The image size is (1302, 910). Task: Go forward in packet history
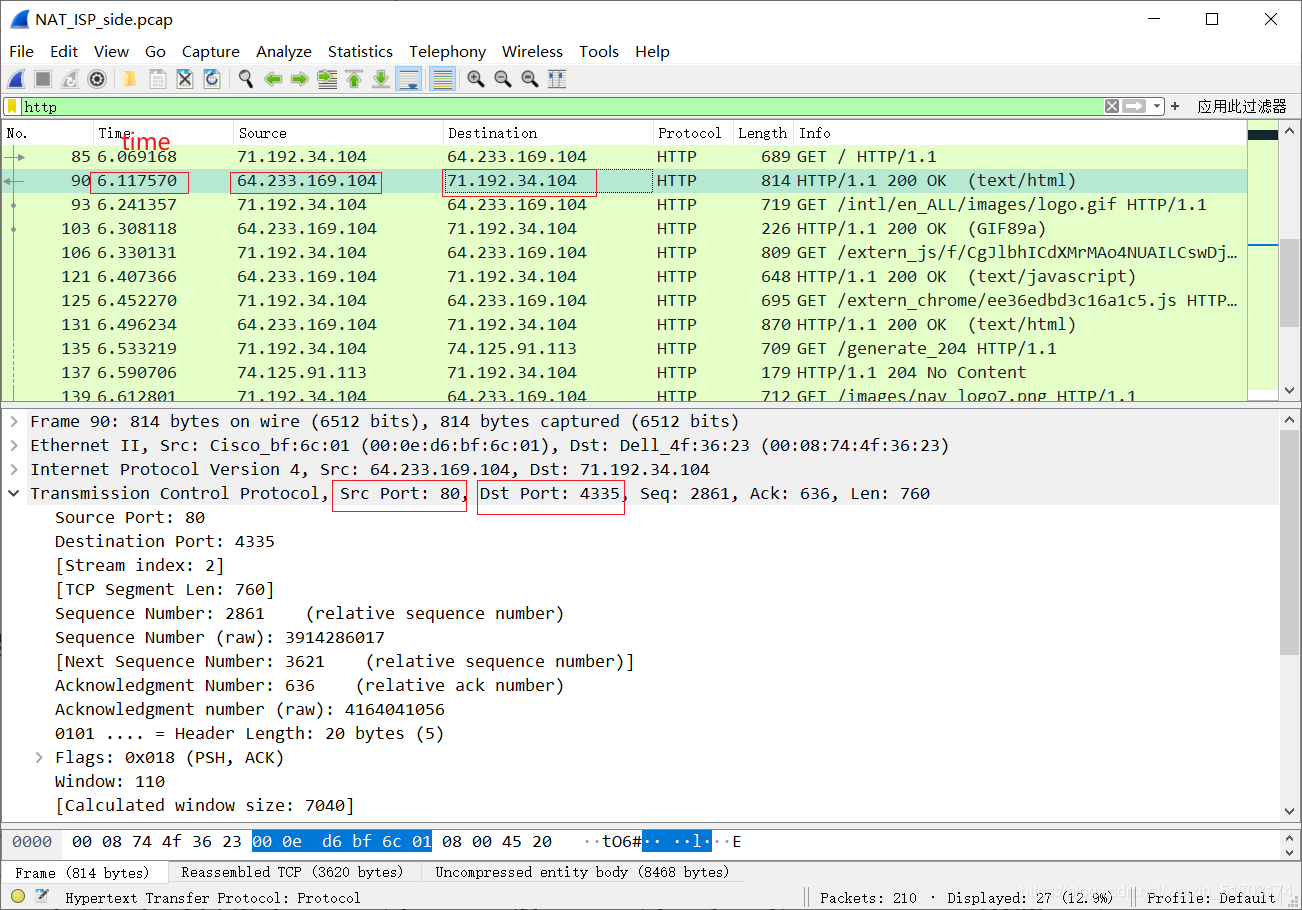299,79
